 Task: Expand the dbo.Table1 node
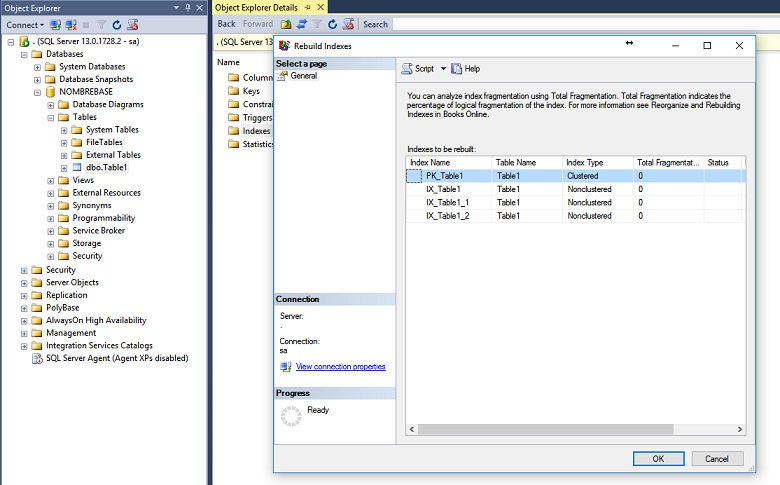click(x=64, y=168)
